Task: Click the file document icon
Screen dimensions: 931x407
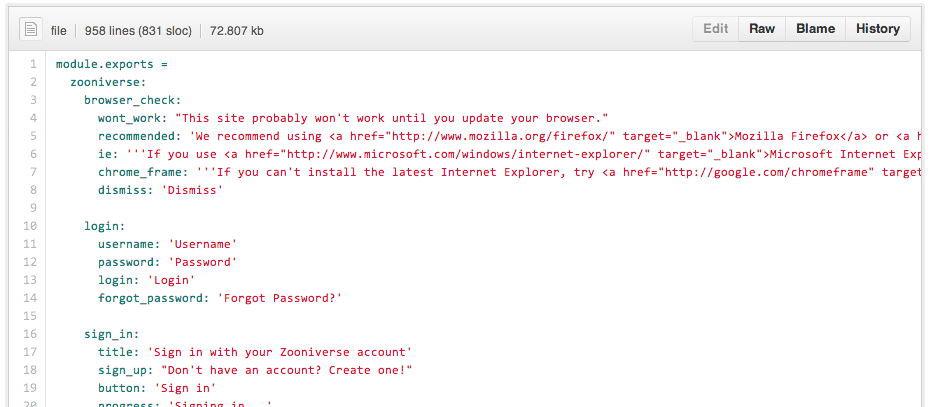Action: pos(31,30)
